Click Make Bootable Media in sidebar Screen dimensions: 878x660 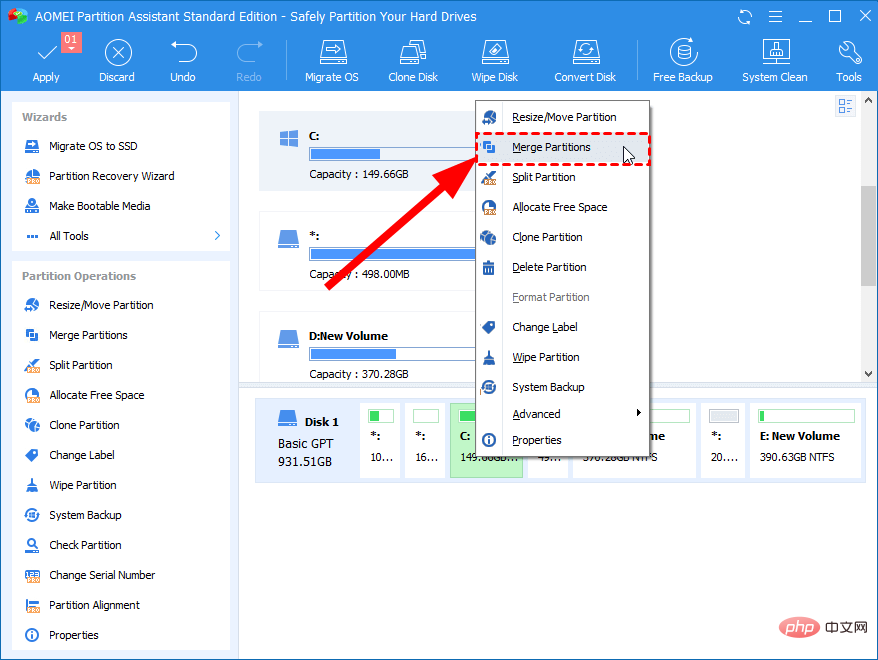[99, 206]
